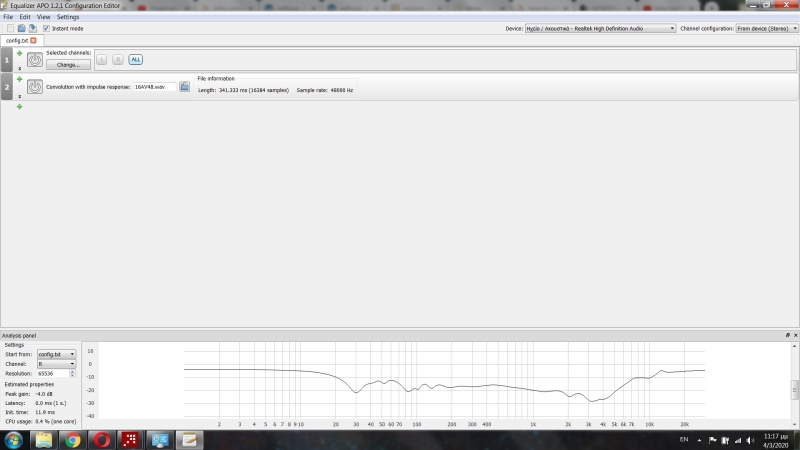
Task: Open the Start from dropdown in Analysis panel
Action: 57,354
